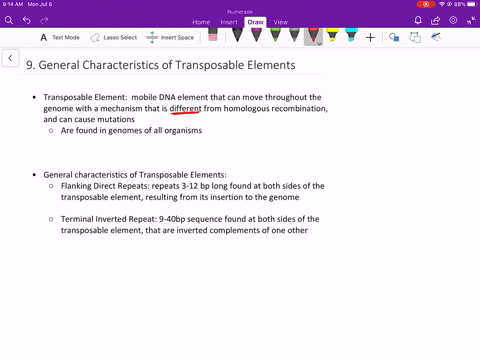Click the word 'different' underlined in red

point(185,109)
